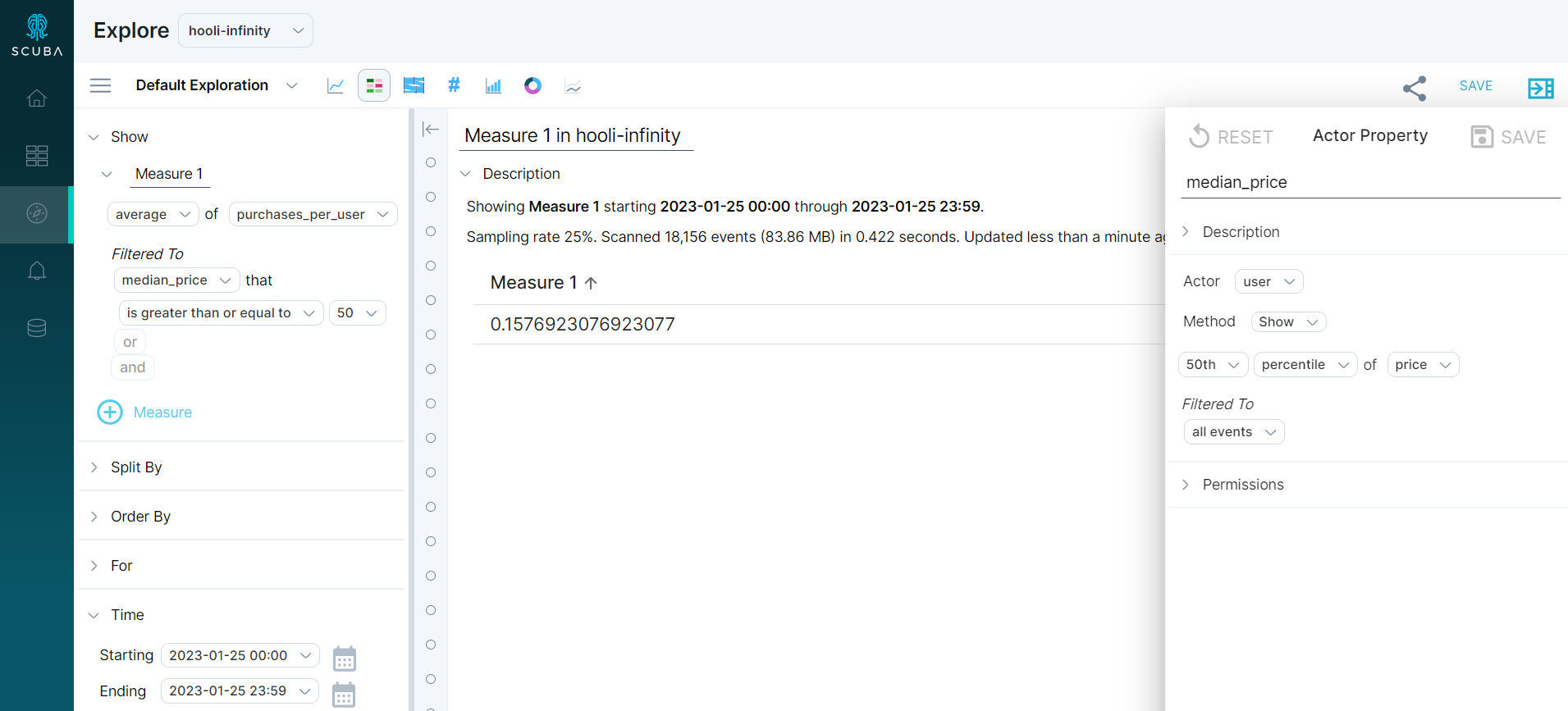
Task: Click the RESET button in Actor Property
Action: 1231,136
